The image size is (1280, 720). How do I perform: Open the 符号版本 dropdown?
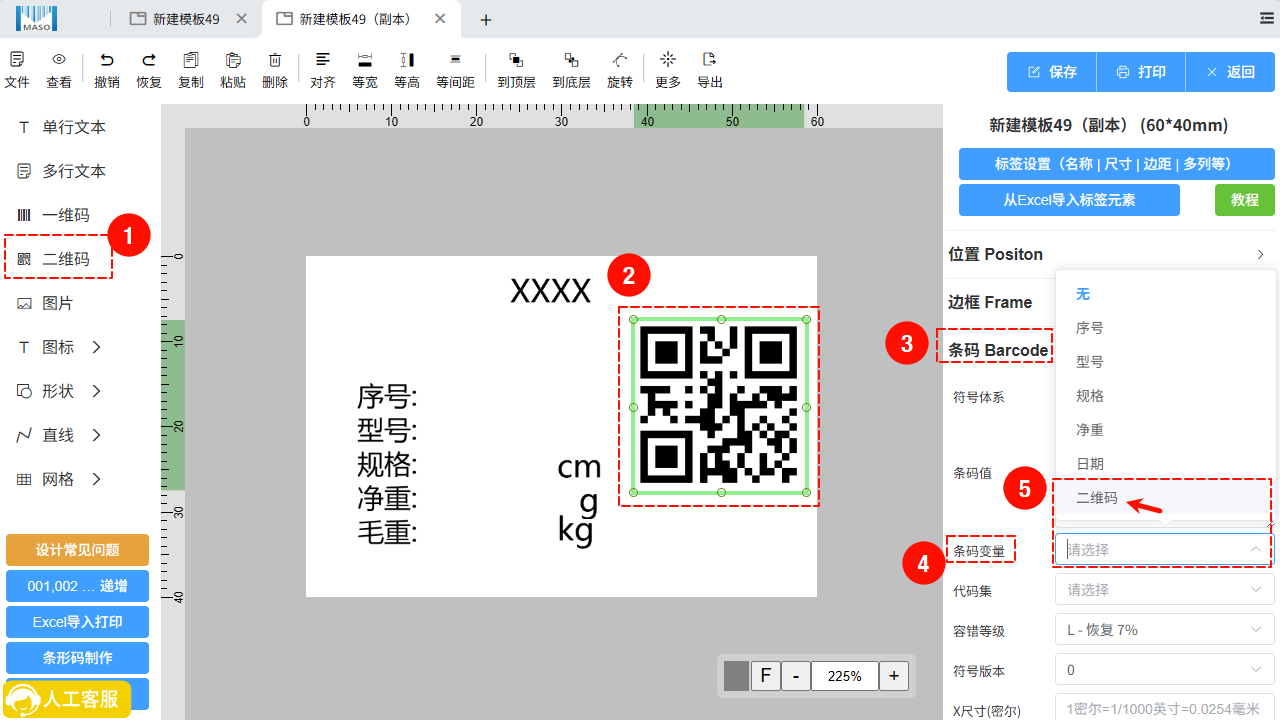(x=1164, y=670)
